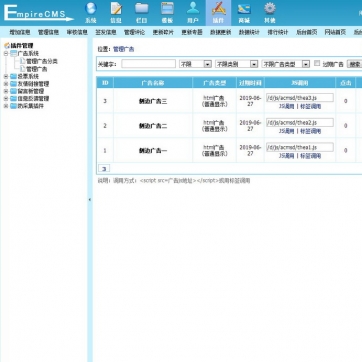362x362 pixels.
Task: Expand the 信息反馈管理 tree node
Action: click(x=6, y=98)
